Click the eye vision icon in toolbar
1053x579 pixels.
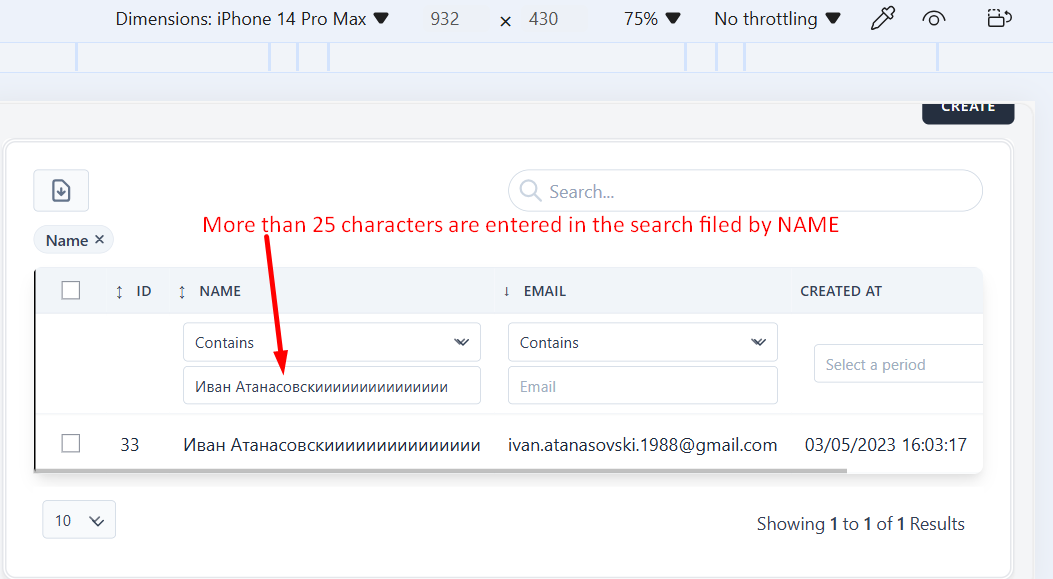click(934, 19)
